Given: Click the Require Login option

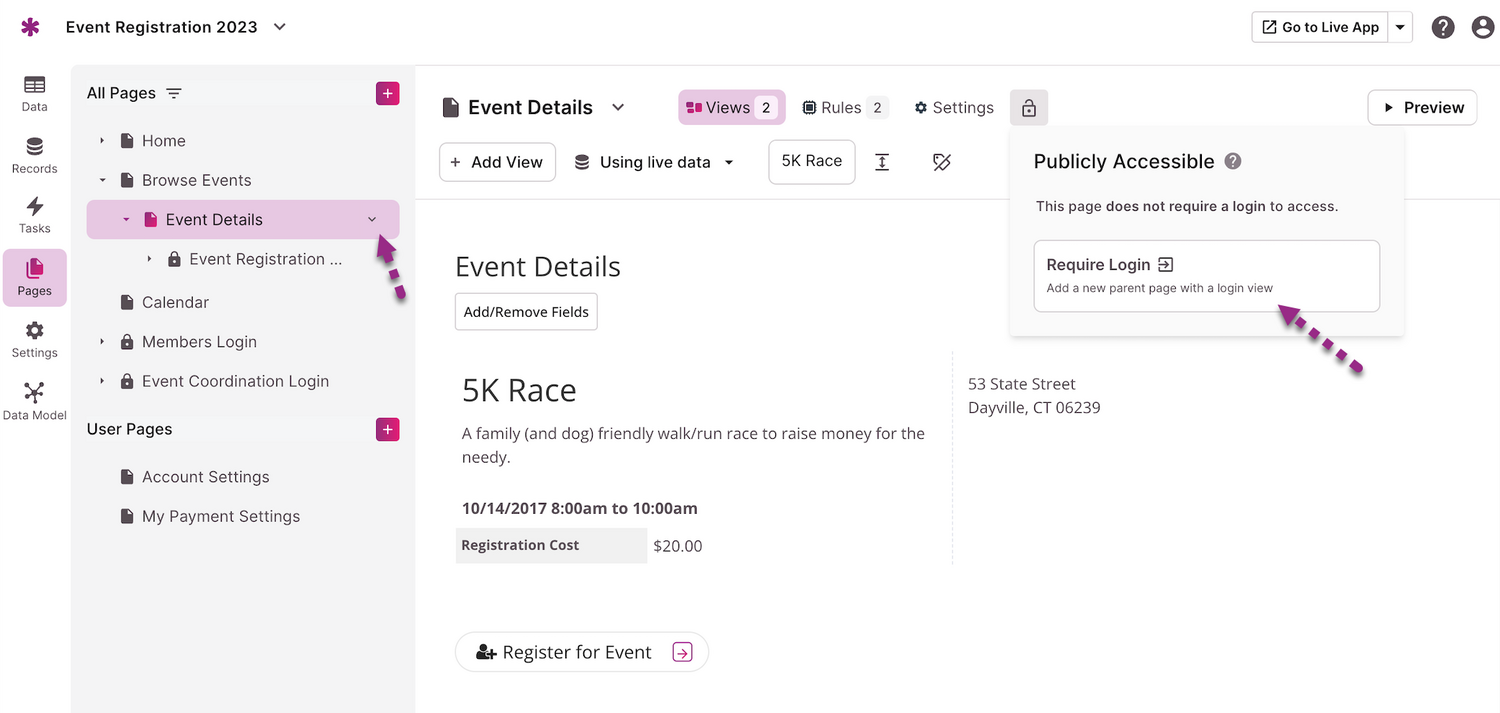Looking at the screenshot, I should (x=1206, y=275).
